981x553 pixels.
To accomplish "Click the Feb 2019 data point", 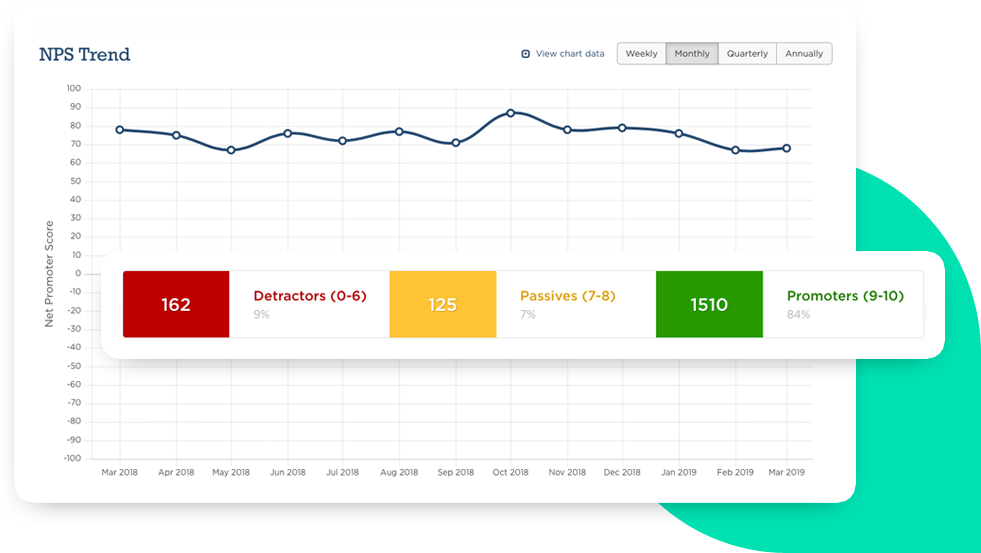I will (736, 150).
